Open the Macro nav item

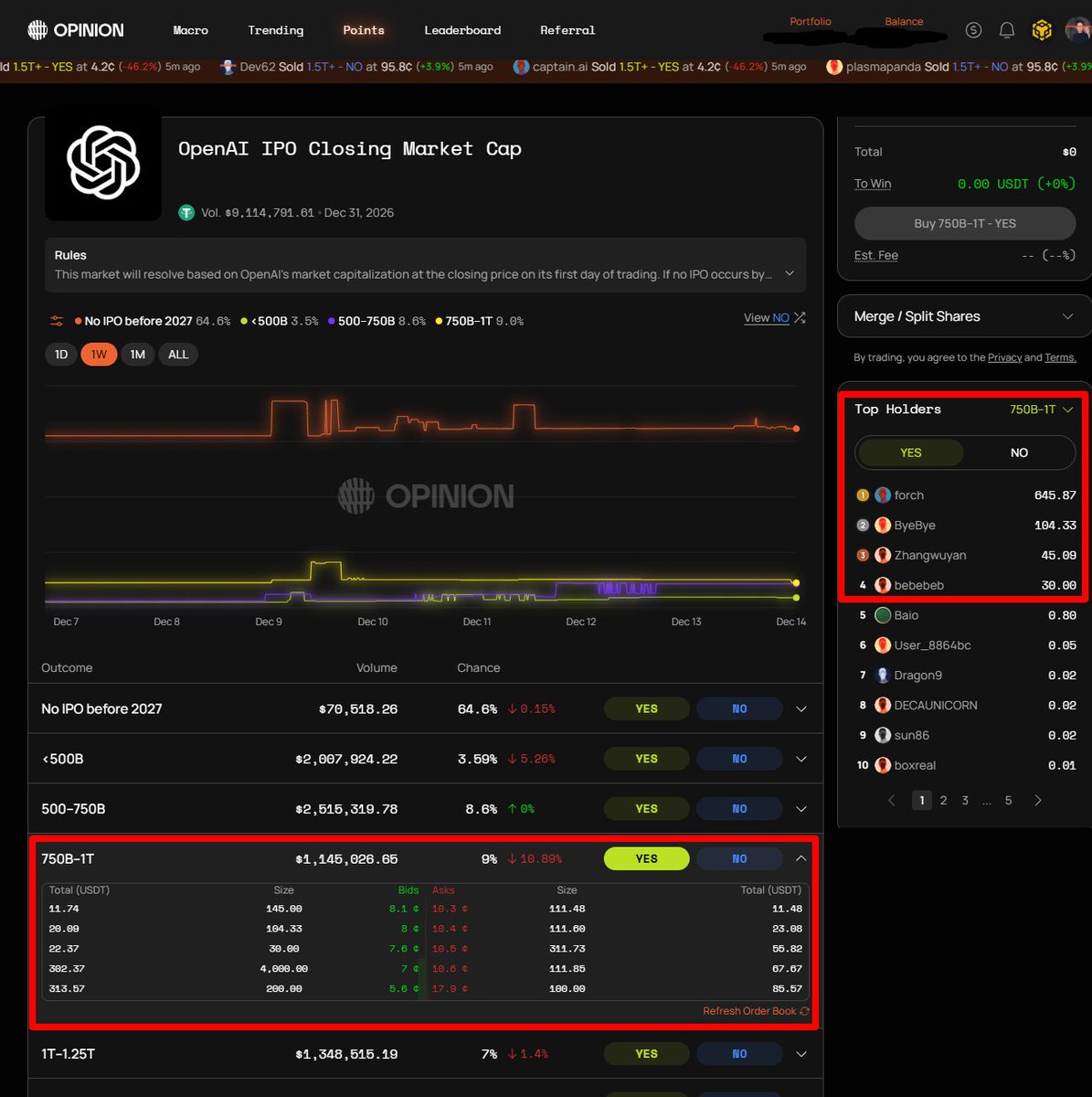(x=190, y=30)
